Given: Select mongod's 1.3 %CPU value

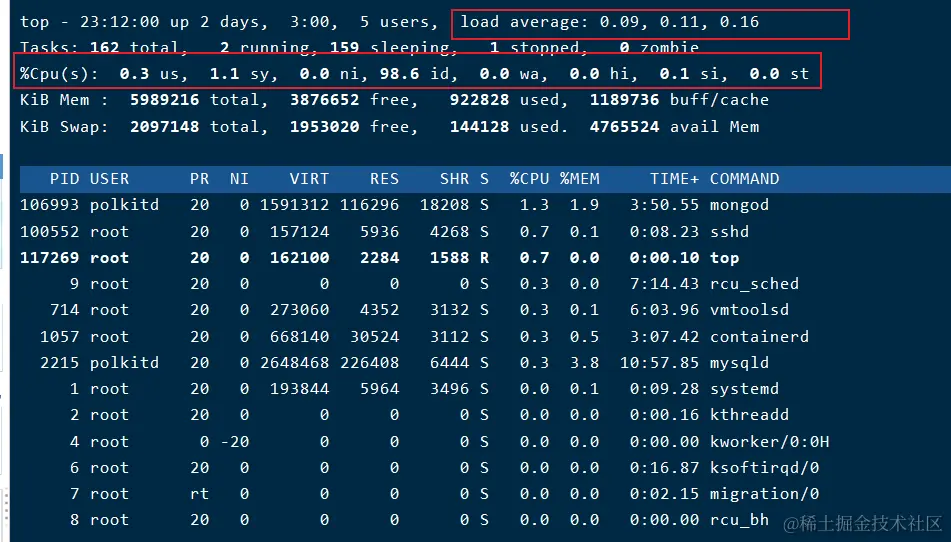Looking at the screenshot, I should 534,205.
